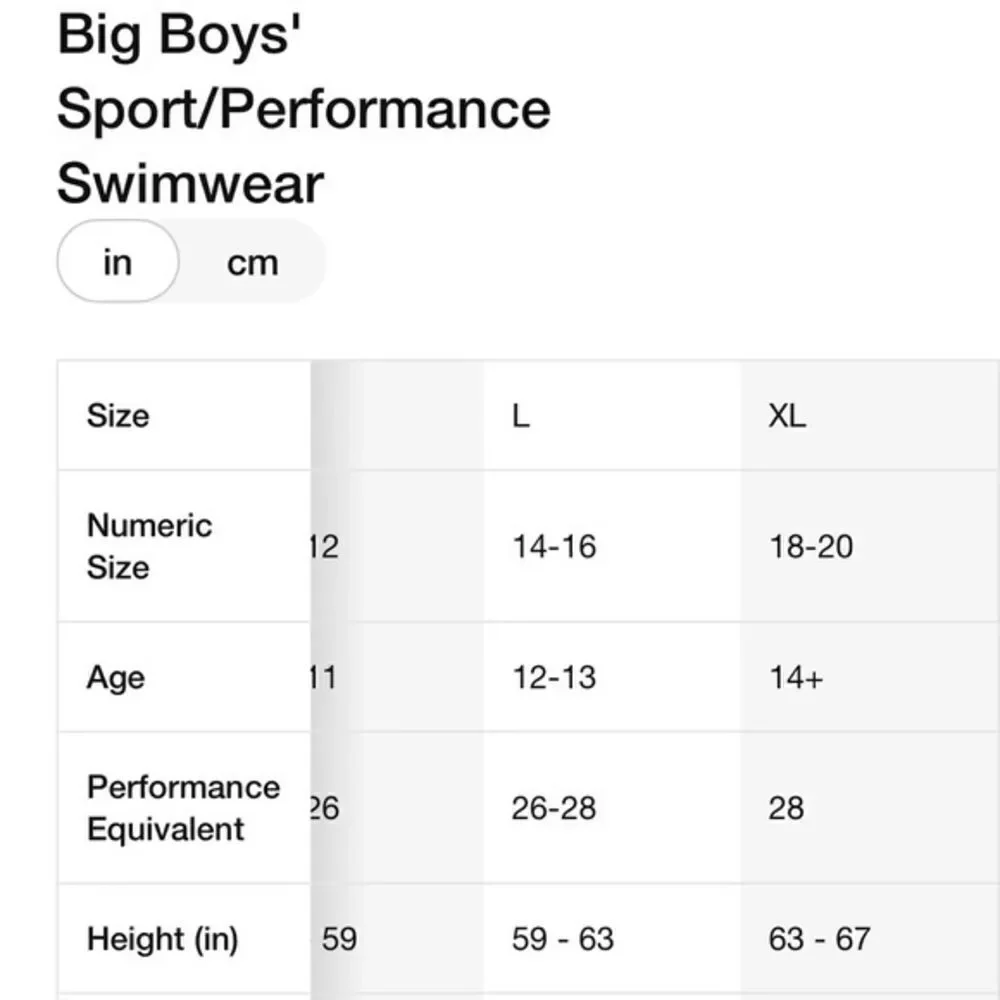Click the 12-13 age cell
1000x1000 pixels.
pos(554,677)
